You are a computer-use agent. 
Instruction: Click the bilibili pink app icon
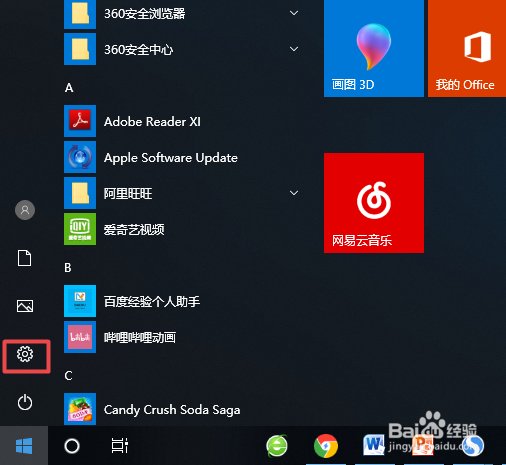[x=80, y=337]
